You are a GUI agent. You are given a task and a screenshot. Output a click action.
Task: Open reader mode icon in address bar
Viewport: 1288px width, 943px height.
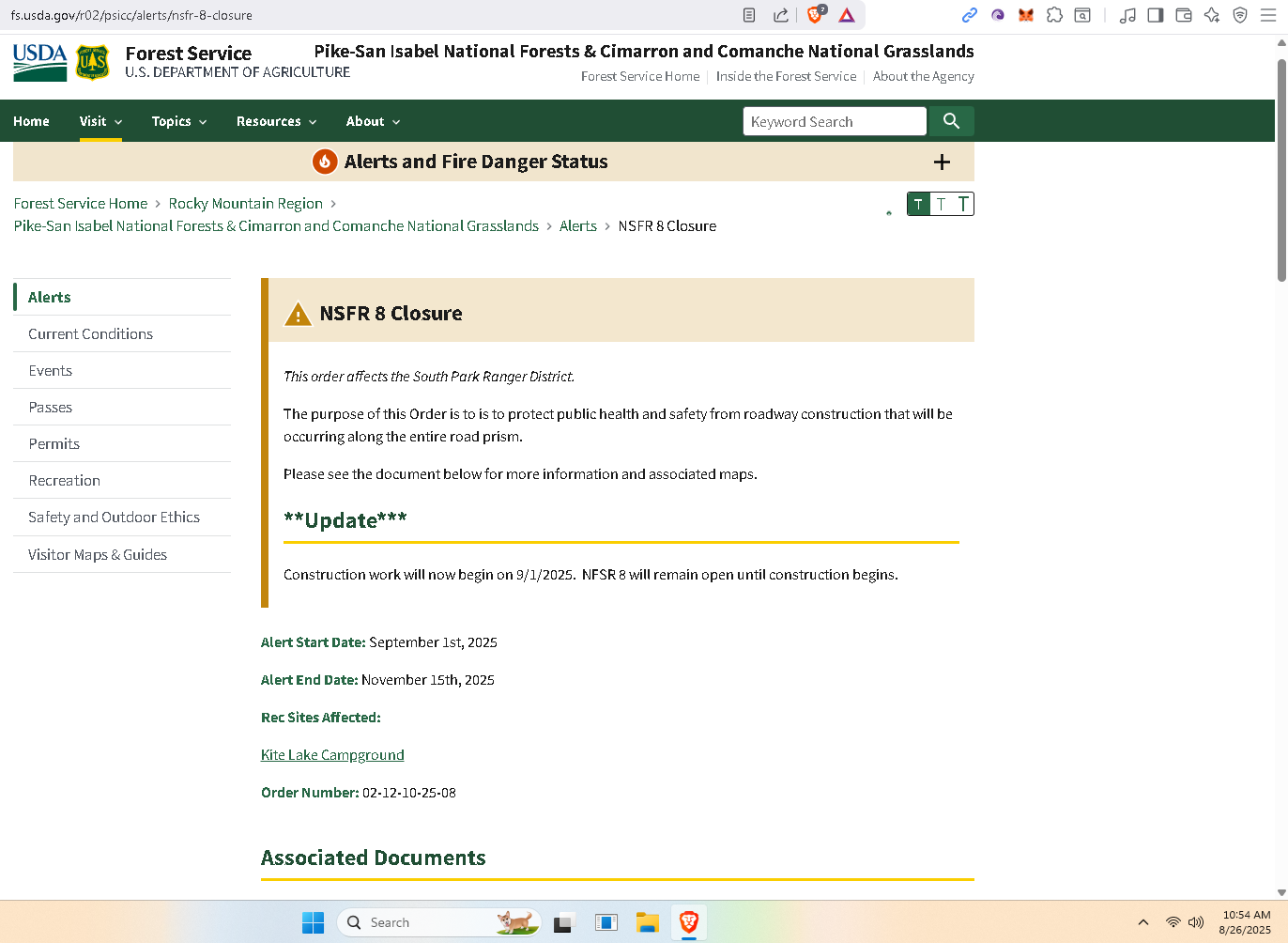[749, 15]
